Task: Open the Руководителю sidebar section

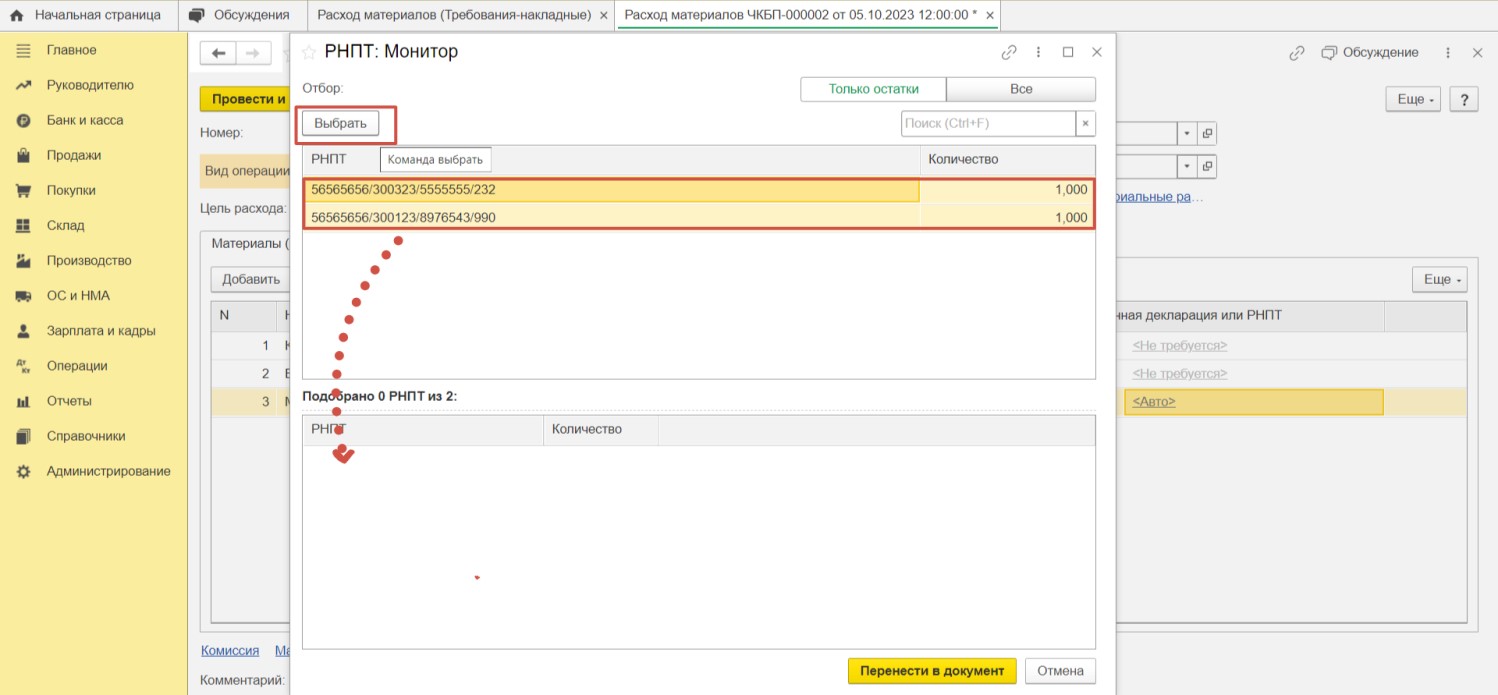Action: pos(90,85)
